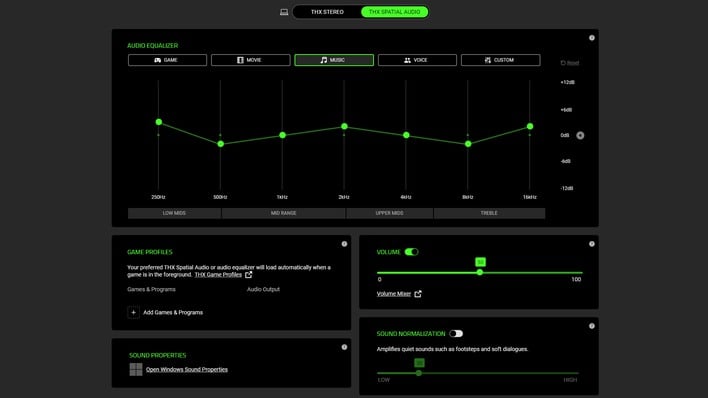Image resolution: width=708 pixels, height=398 pixels.
Task: Switch to THX Stereo mode
Action: (x=327, y=12)
